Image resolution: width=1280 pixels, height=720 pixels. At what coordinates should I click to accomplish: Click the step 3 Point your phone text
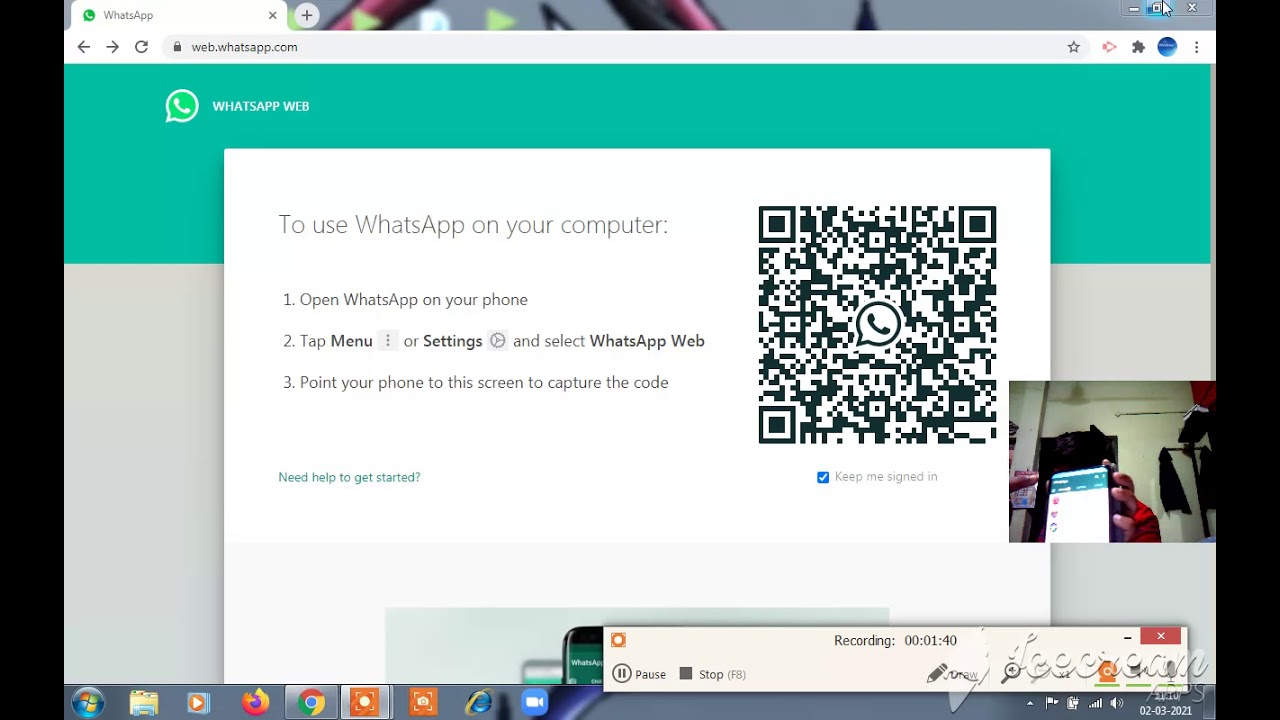pos(484,382)
